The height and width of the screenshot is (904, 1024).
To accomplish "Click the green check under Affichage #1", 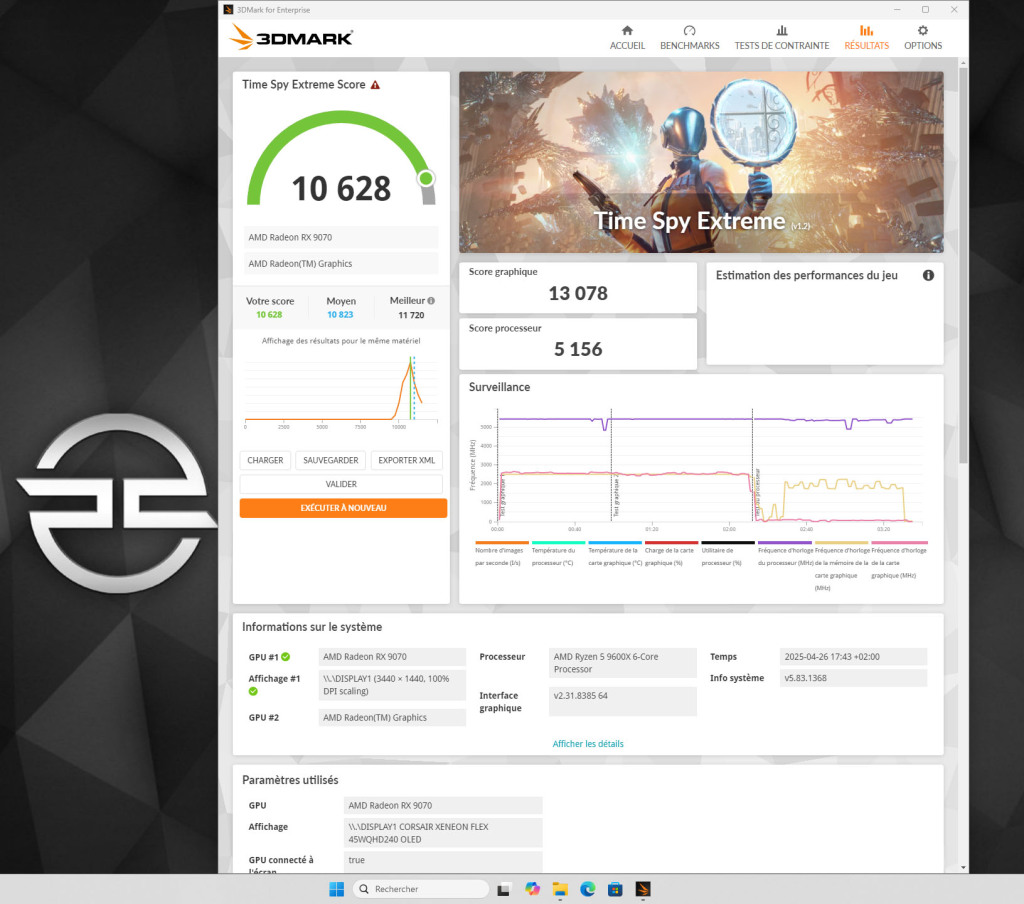I will [x=253, y=691].
